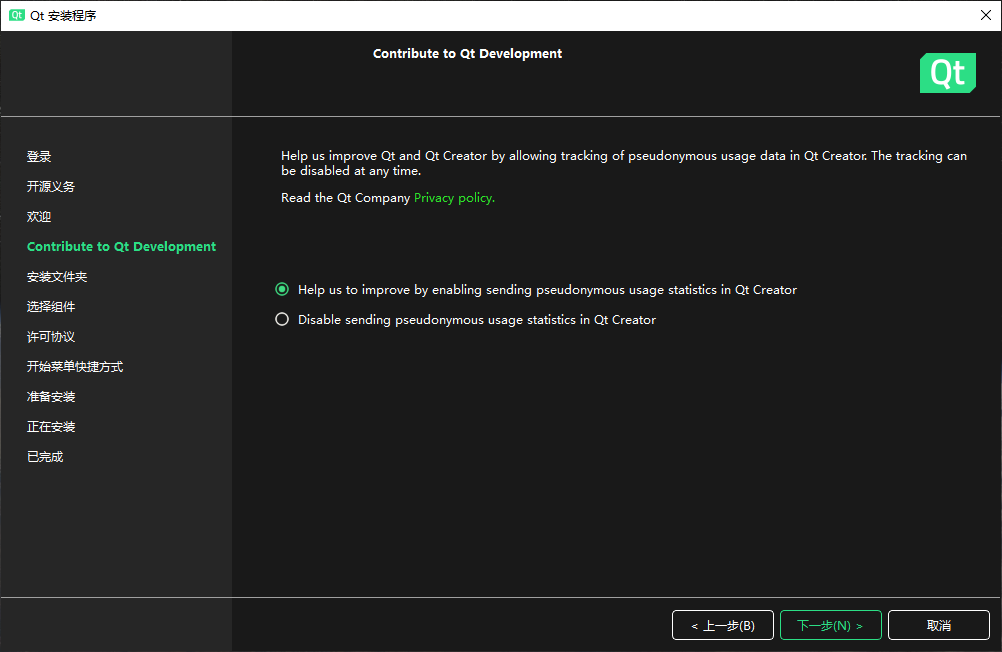Enable sending pseudonymous usage statistics

click(282, 290)
